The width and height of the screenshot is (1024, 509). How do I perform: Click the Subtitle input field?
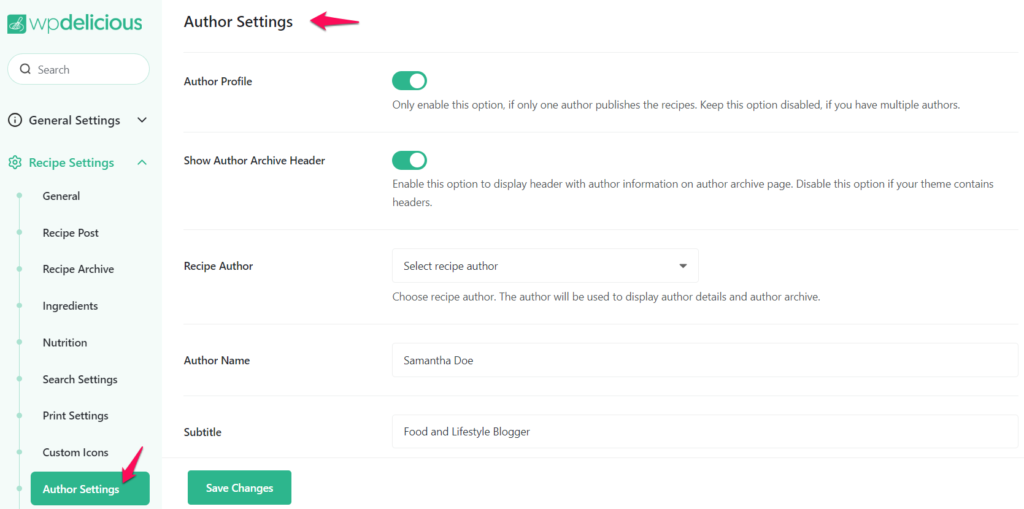705,431
